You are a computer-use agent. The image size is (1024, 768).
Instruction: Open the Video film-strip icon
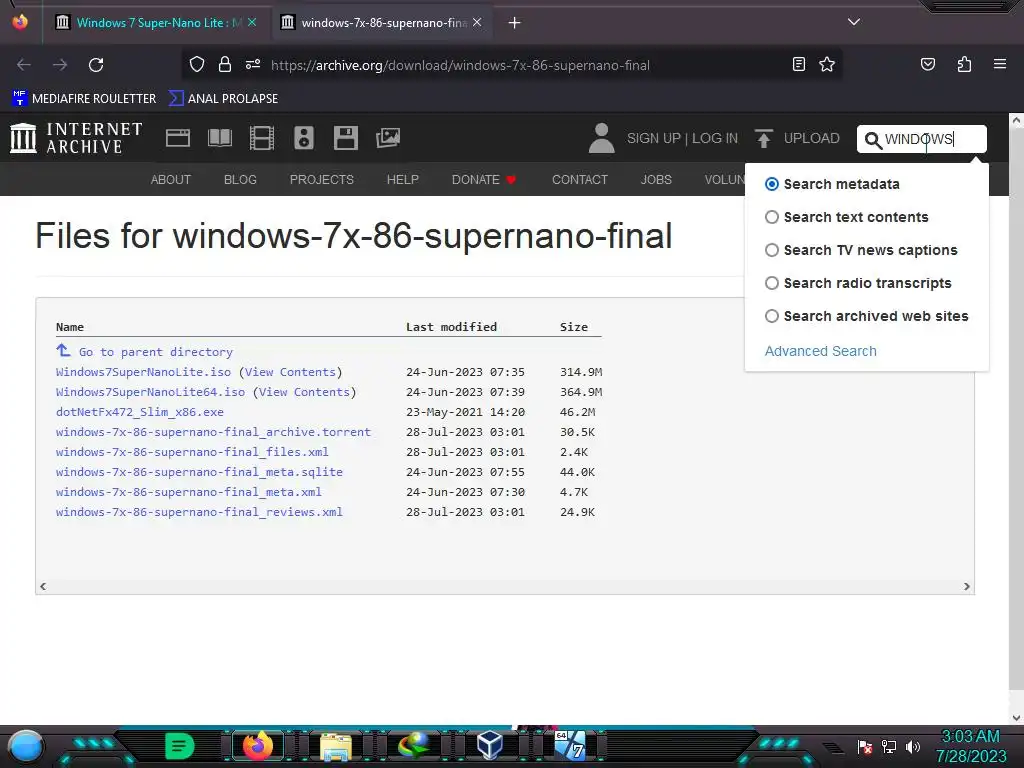tap(262, 138)
